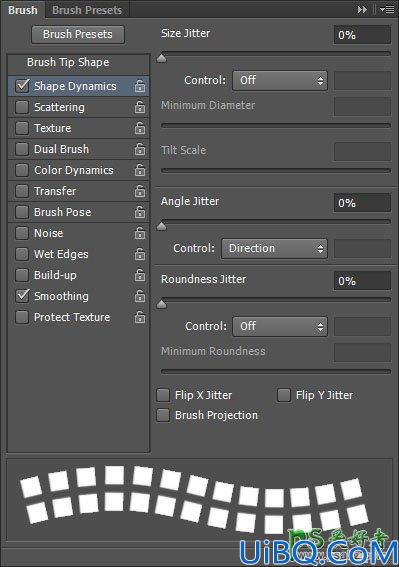Viewport: 399px width, 567px height.
Task: Click the Angle Jitter slider handle
Action: (x=162, y=226)
